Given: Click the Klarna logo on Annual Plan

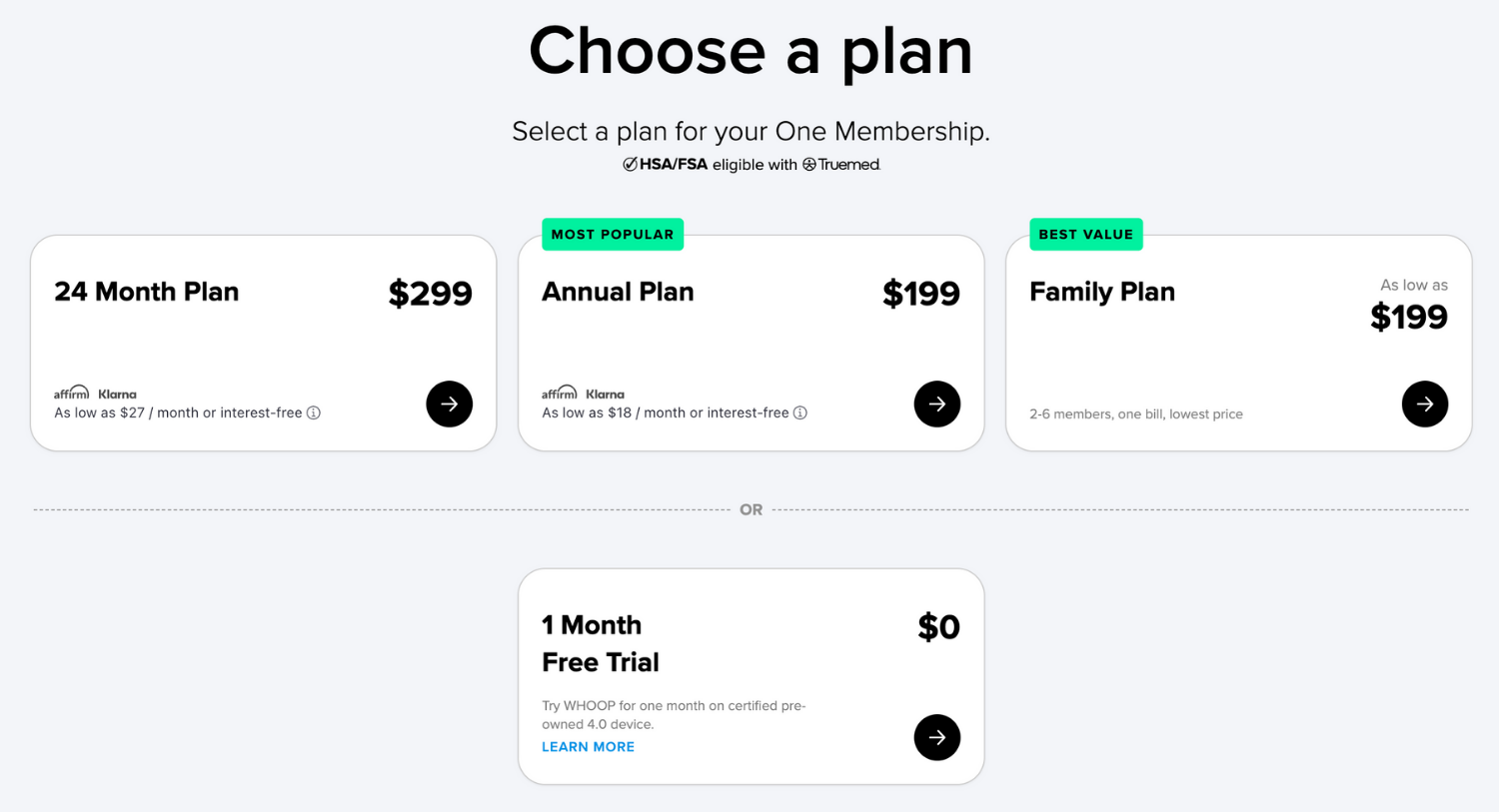Looking at the screenshot, I should [x=605, y=395].
